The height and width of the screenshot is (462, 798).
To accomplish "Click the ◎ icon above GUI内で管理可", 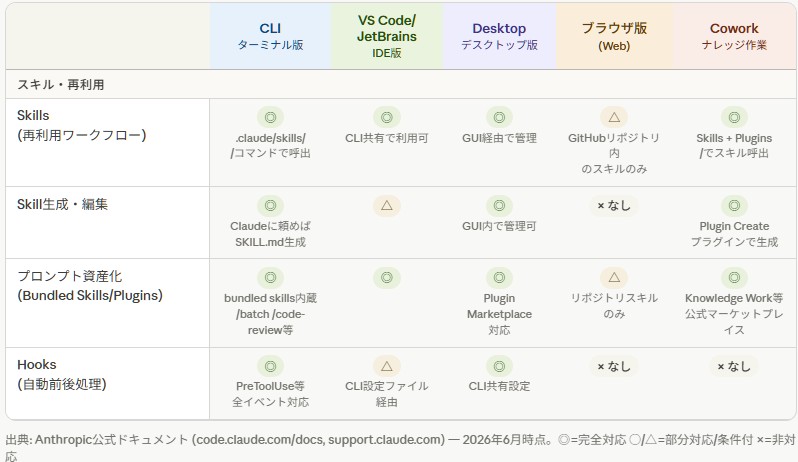I will tap(499, 206).
